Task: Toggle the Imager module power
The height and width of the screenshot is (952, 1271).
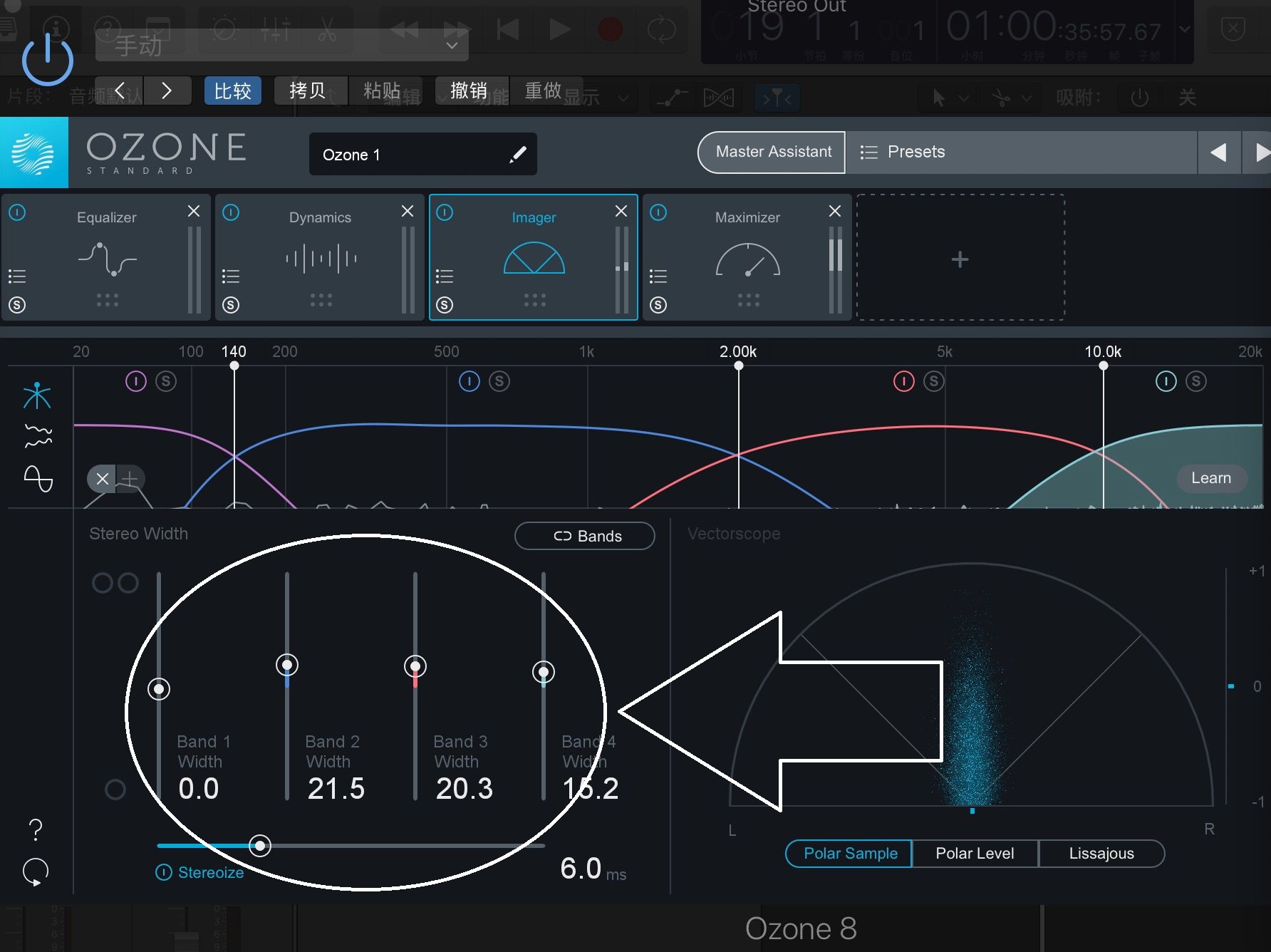Action: (x=445, y=212)
